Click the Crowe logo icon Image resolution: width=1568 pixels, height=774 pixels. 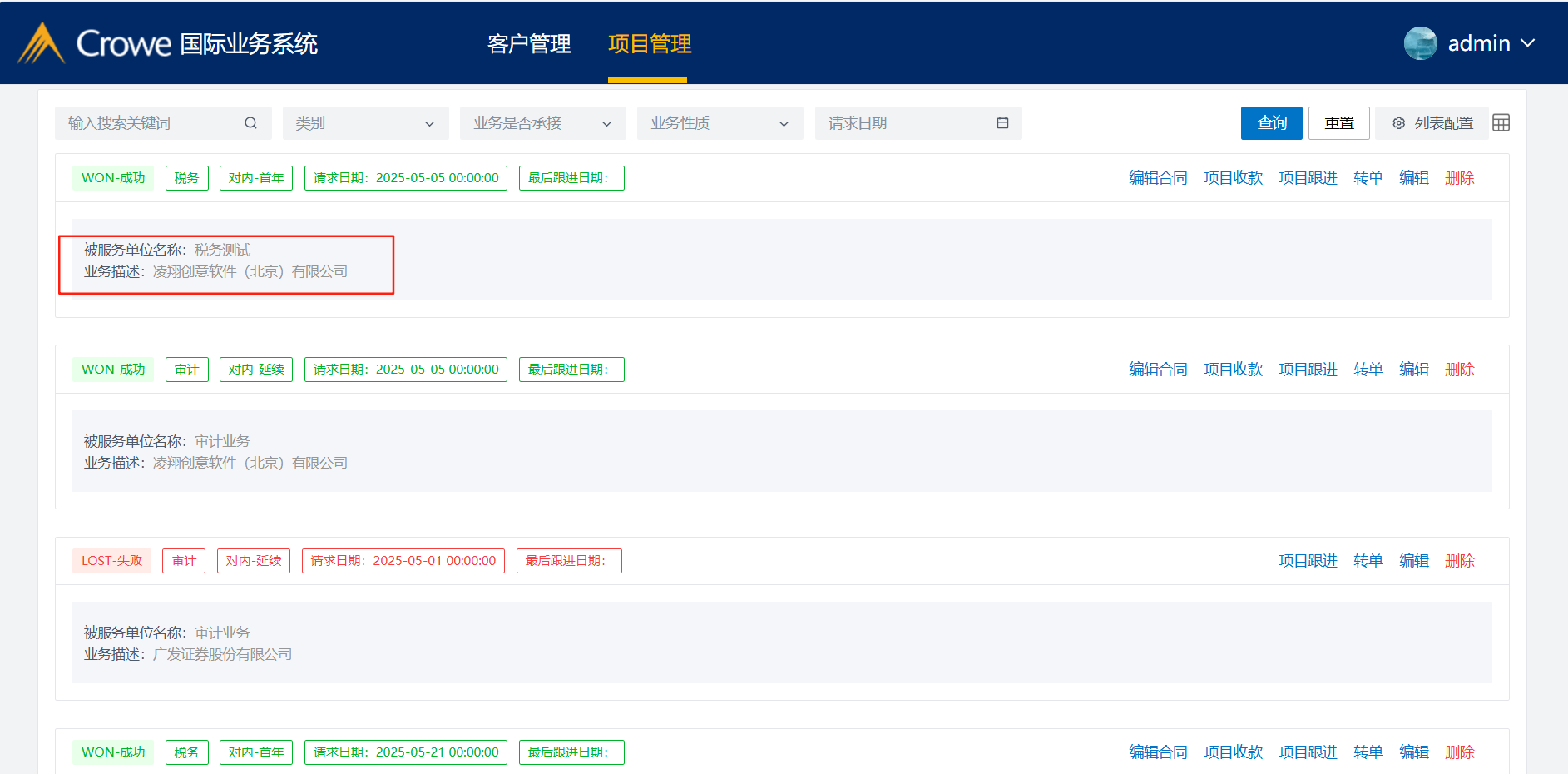click(41, 43)
